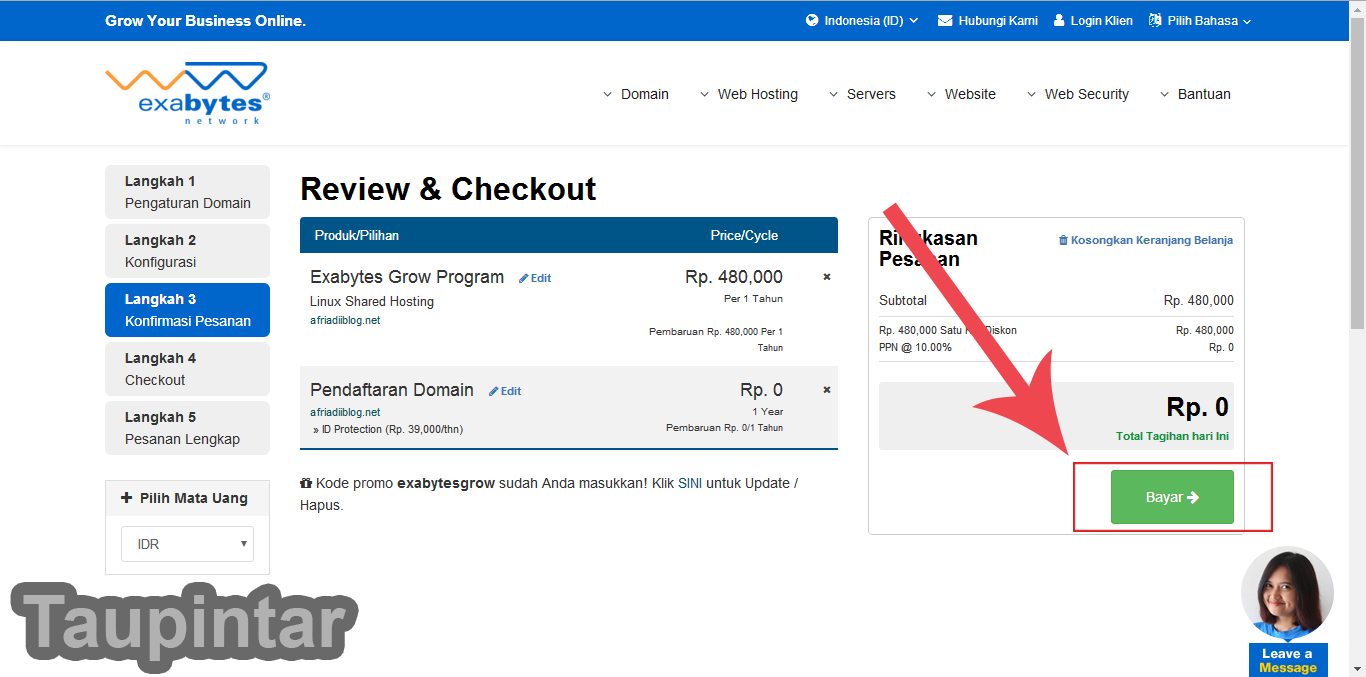Open the Pilih Bahasa language dropdown
Screen dimensions: 1366x677
tap(1200, 20)
